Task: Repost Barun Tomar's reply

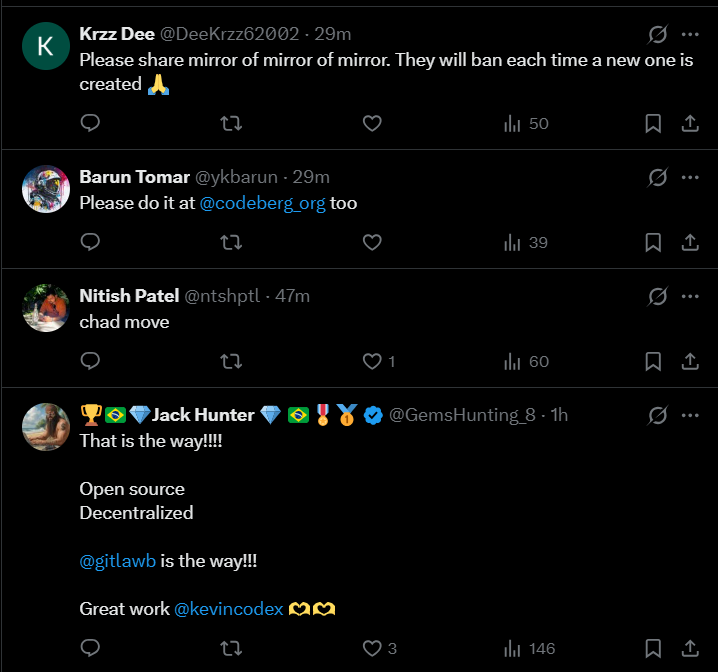Action: click(231, 242)
